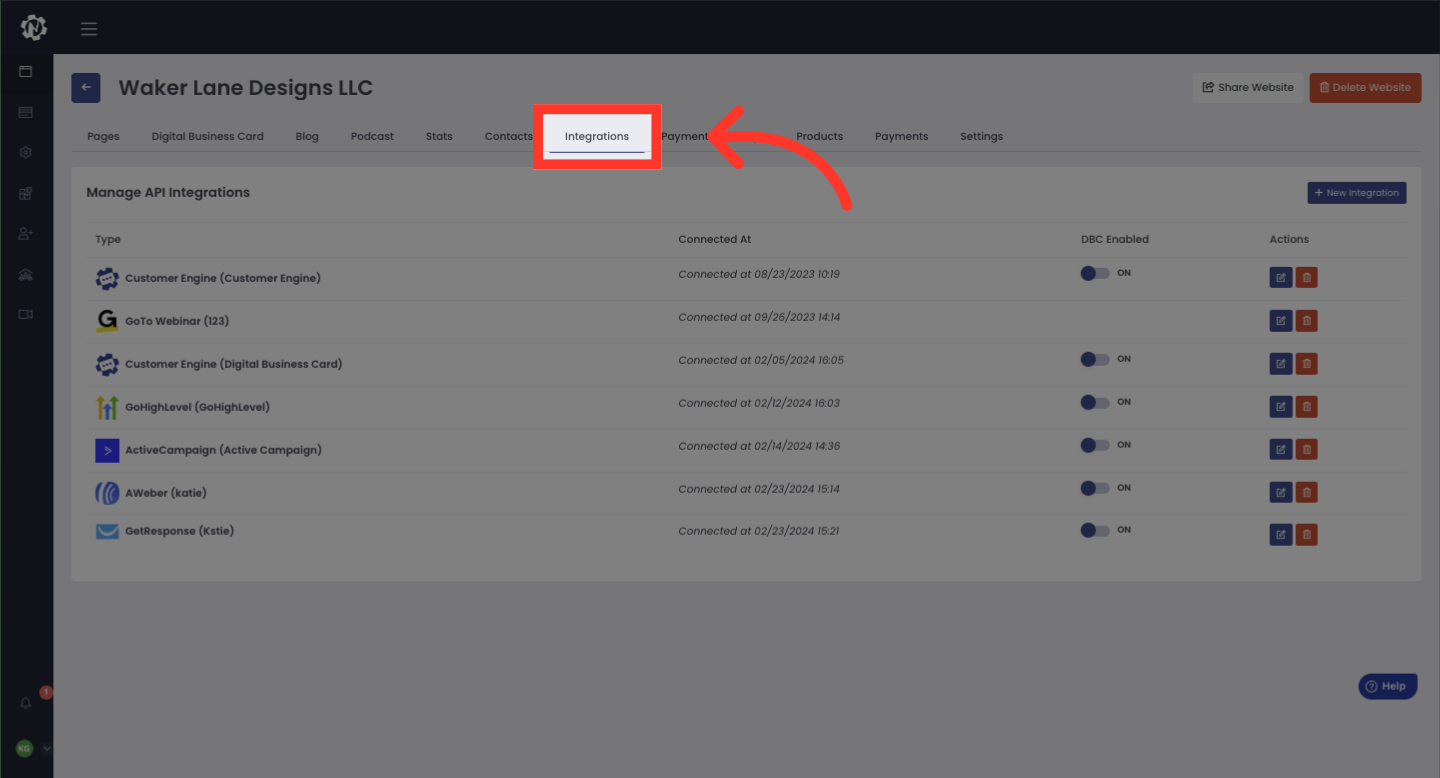Toggle DBC for Customer Engine (Digital Business Card)
This screenshot has width=1440, height=778.
pos(1095,359)
